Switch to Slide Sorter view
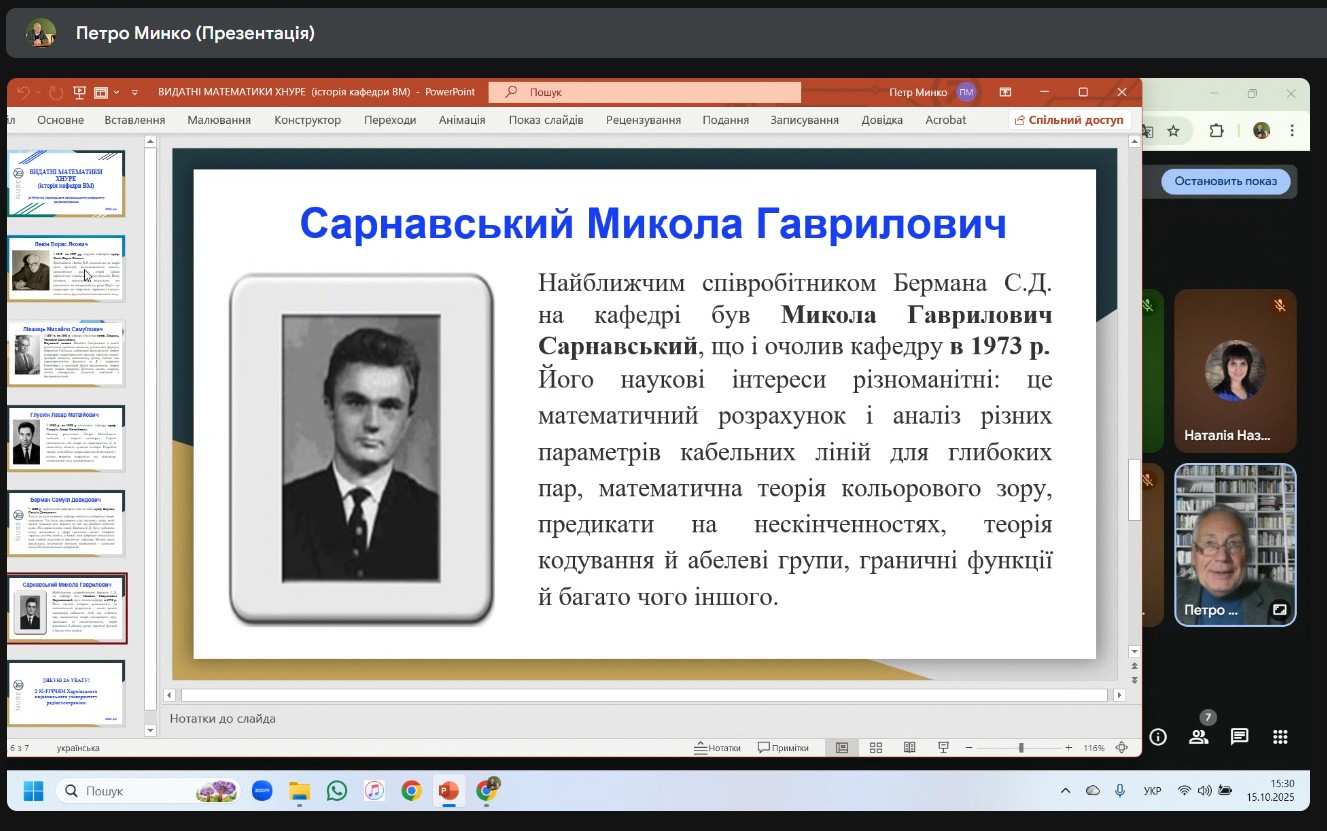 point(876,748)
